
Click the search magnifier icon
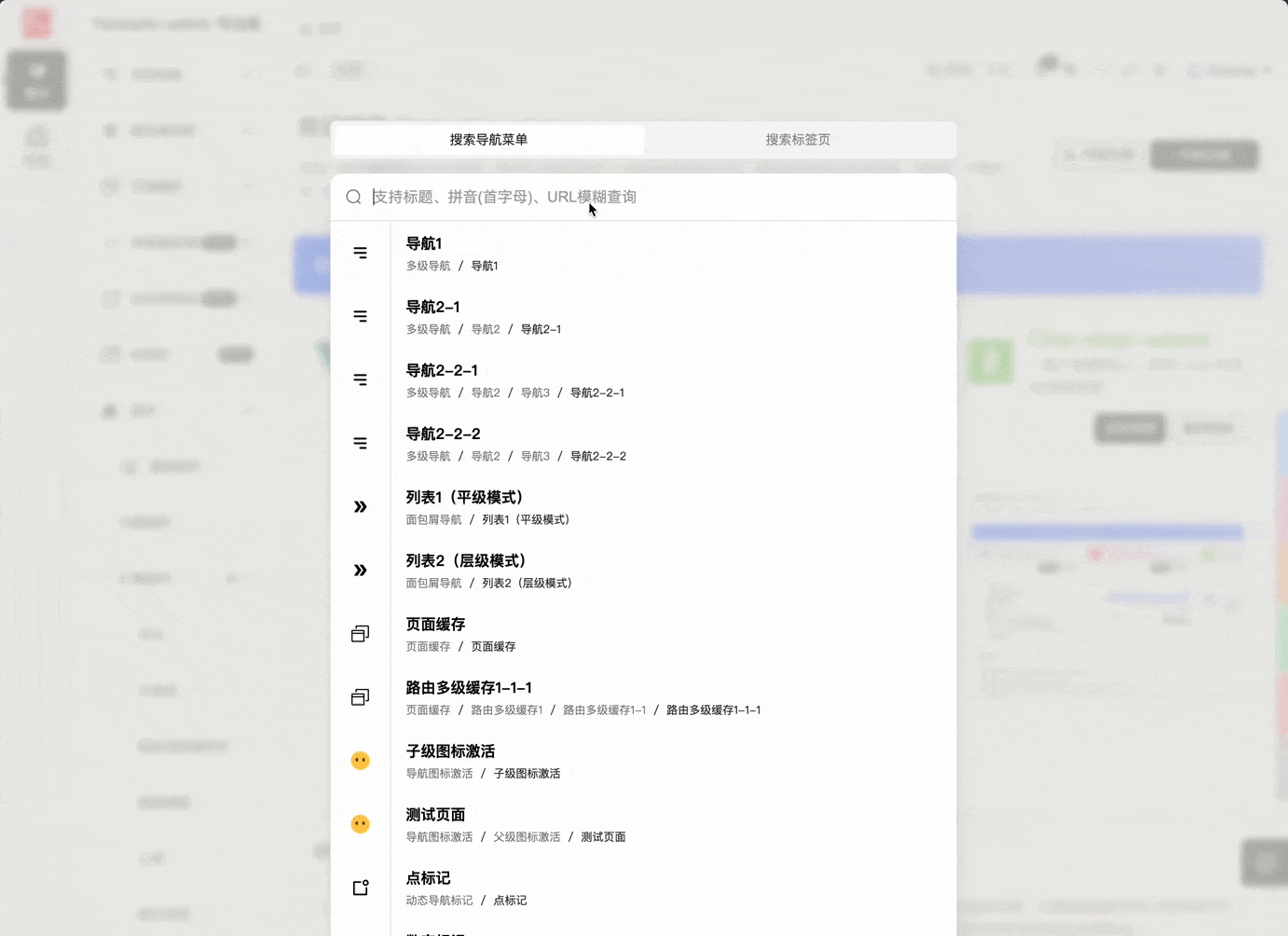point(353,197)
